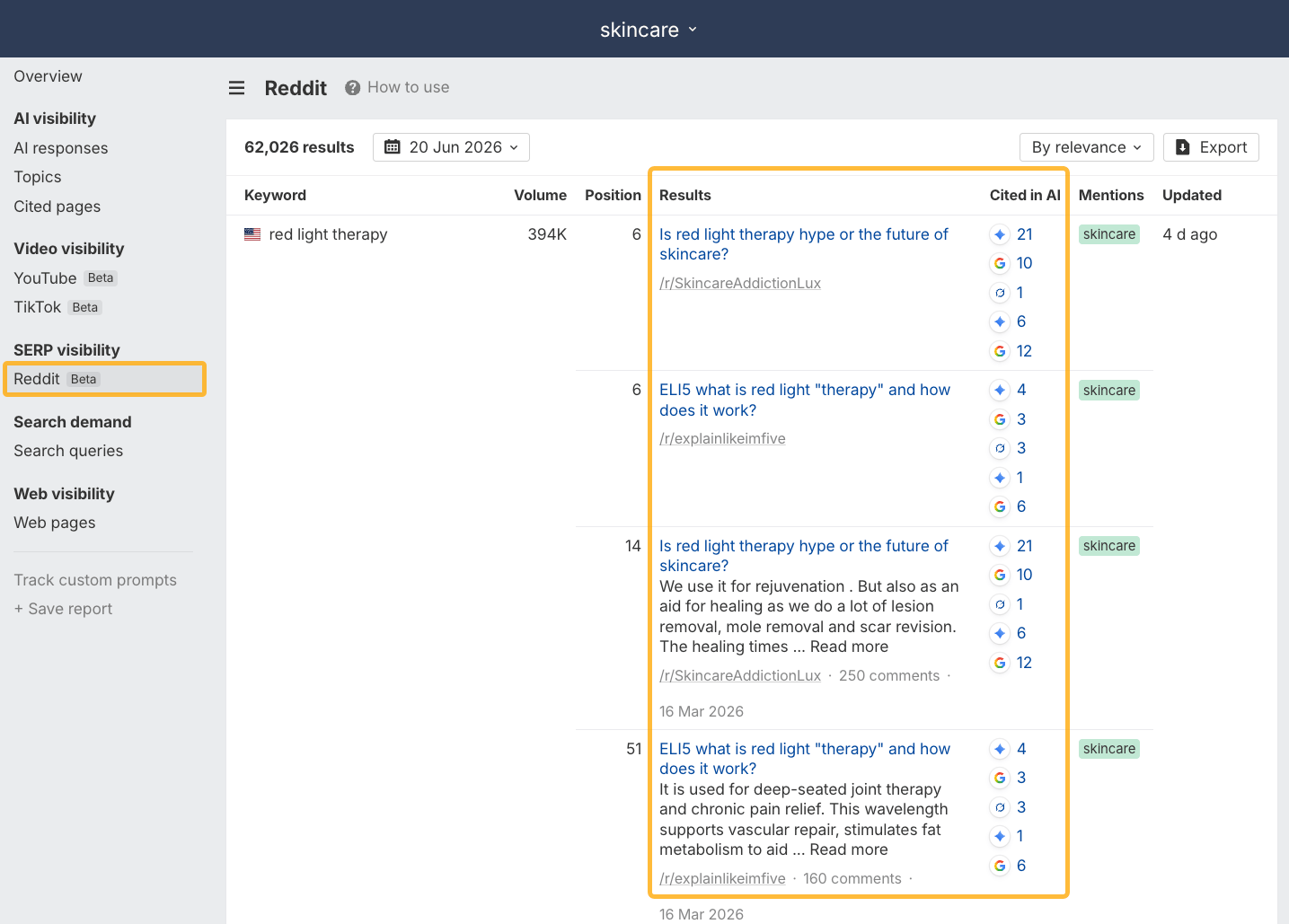Click Google icon beside 6 in position 6 ELI5 result
The image size is (1289, 924).
(x=1000, y=506)
